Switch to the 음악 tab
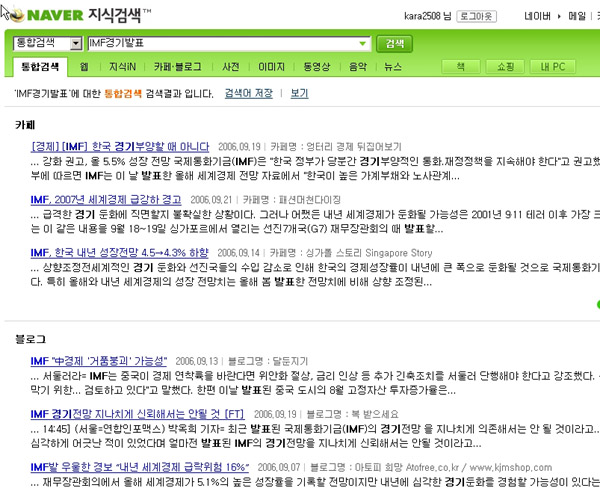Image resolution: width=600 pixels, height=488 pixels. pyautogui.click(x=358, y=67)
